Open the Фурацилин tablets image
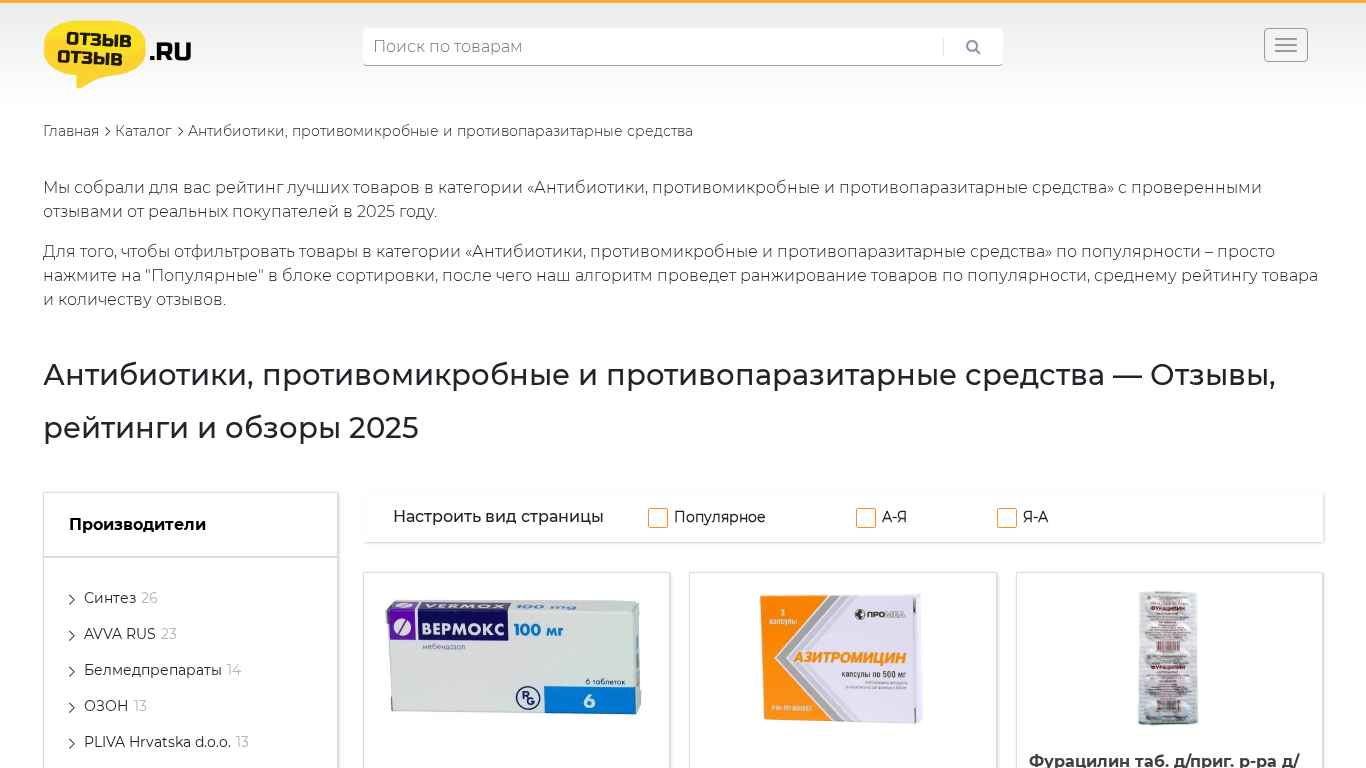Screen dimensions: 1366x768 tap(1168, 657)
